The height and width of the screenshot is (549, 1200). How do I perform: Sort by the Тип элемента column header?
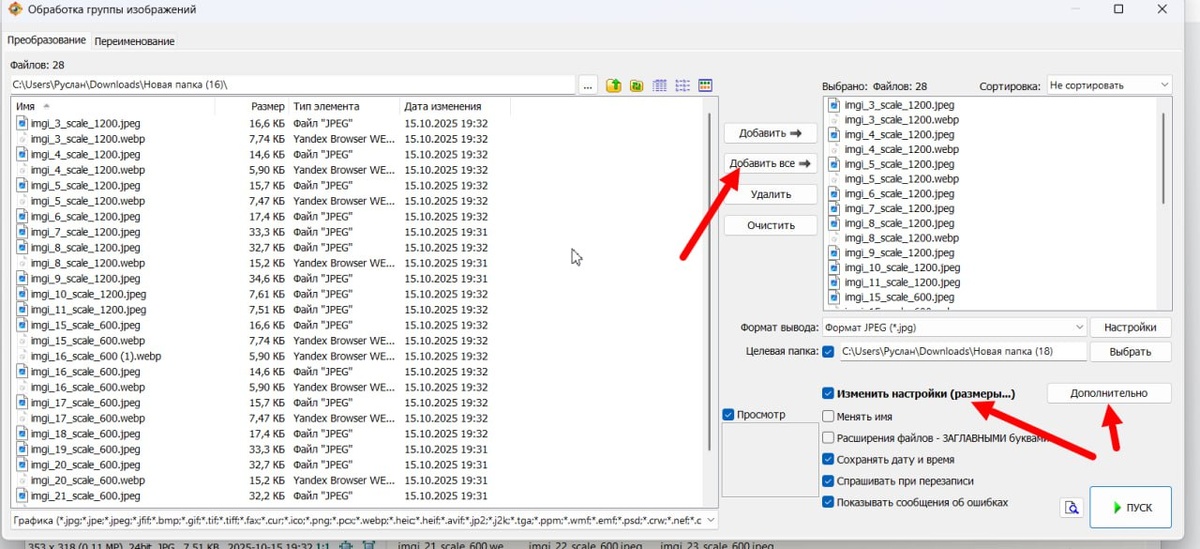tap(344, 106)
